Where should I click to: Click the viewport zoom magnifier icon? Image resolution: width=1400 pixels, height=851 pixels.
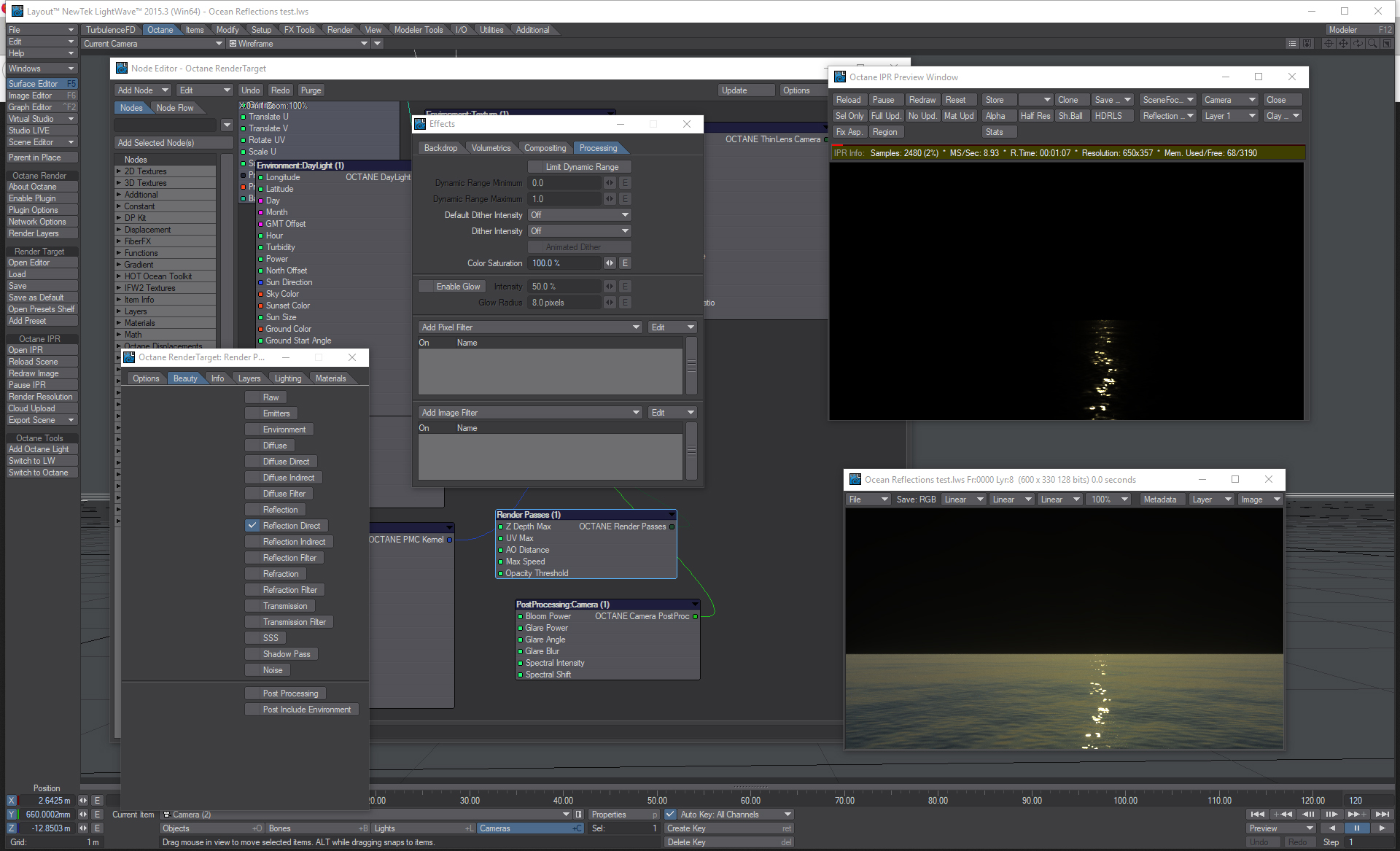pos(1372,44)
